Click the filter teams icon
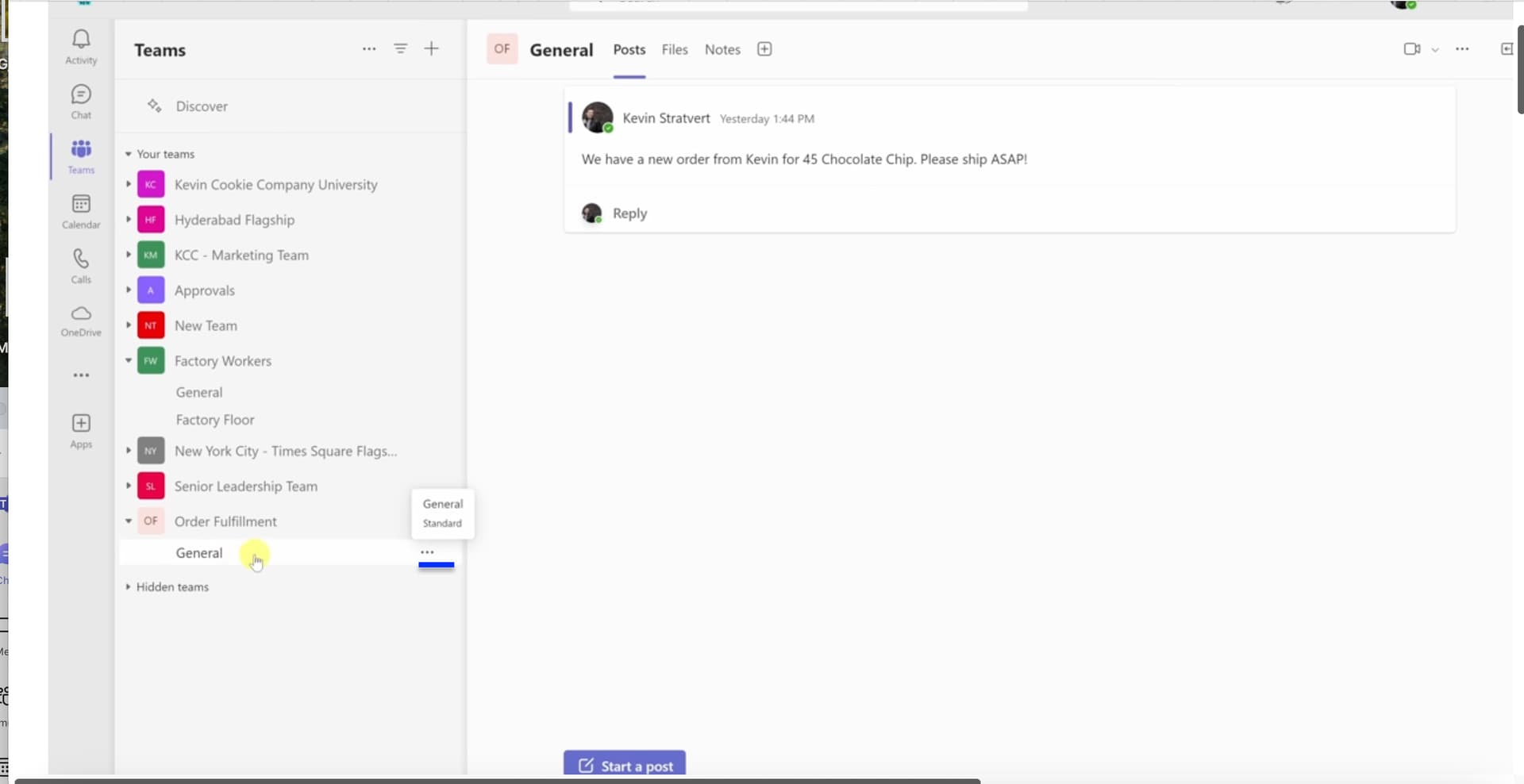Image resolution: width=1524 pixels, height=784 pixels. click(x=401, y=49)
